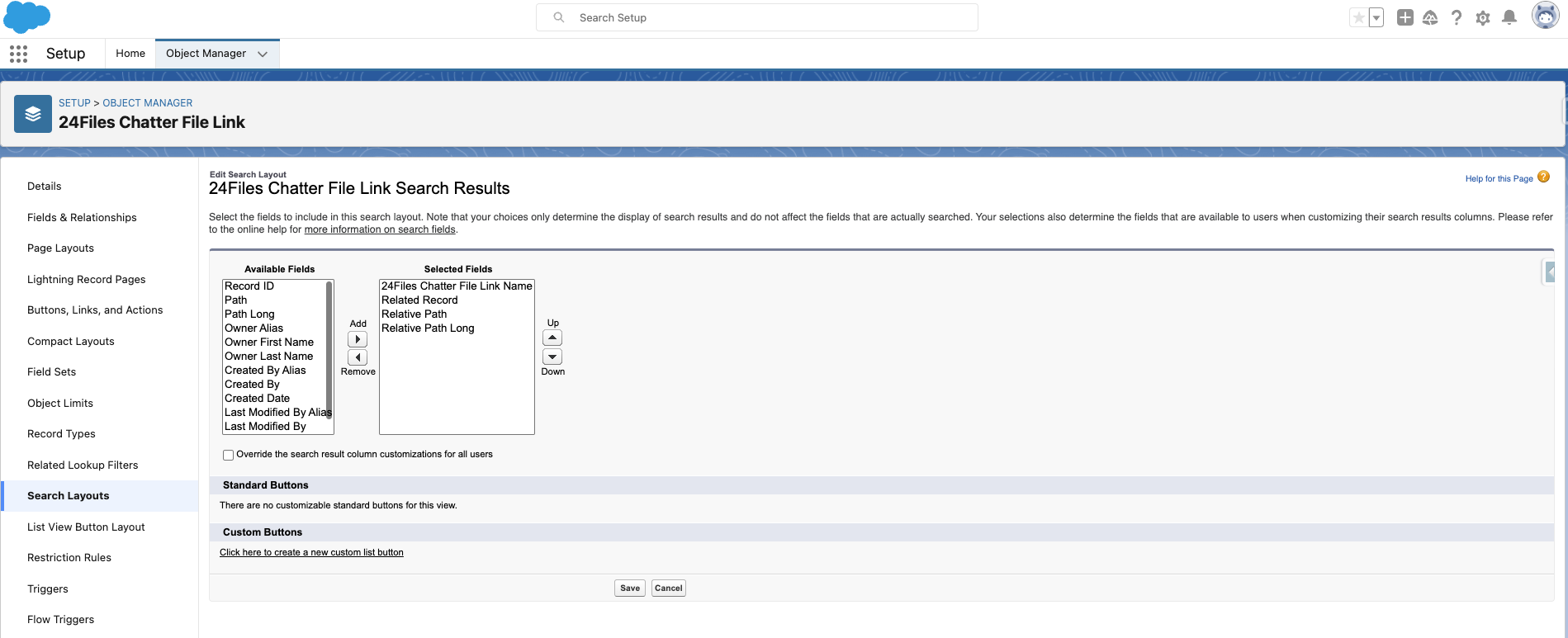Viewport: 1568px width, 638px height.
Task: Open the App Launcher grid icon
Action: pos(18,54)
